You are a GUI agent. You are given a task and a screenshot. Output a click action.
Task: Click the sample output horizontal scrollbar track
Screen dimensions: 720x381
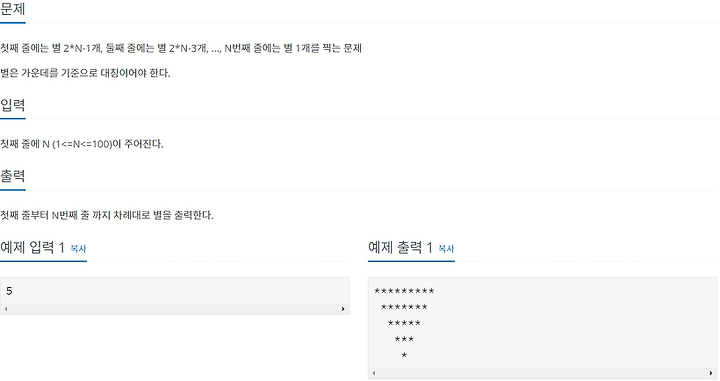[x=542, y=373]
